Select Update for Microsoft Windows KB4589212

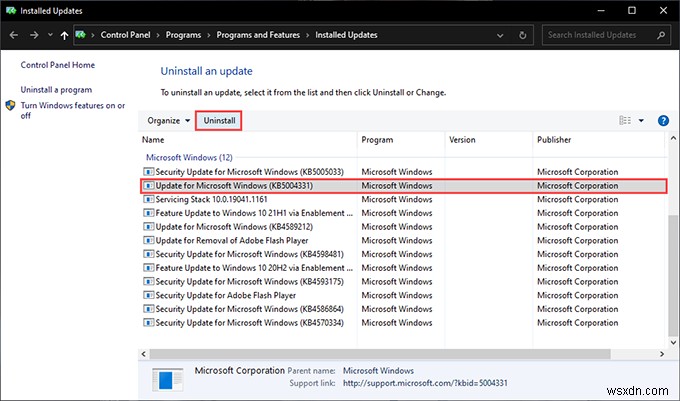pyautogui.click(x=403, y=227)
